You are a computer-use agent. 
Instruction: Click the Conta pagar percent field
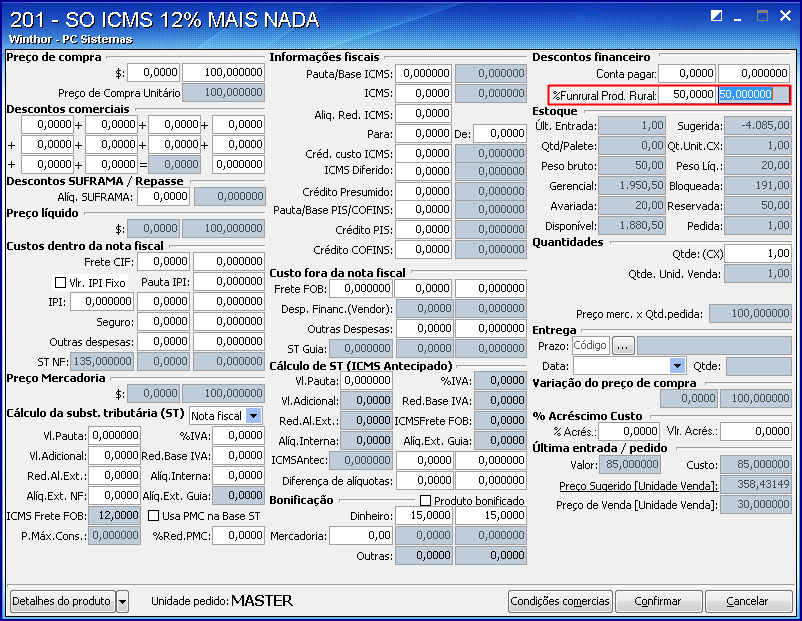pyautogui.click(x=687, y=74)
